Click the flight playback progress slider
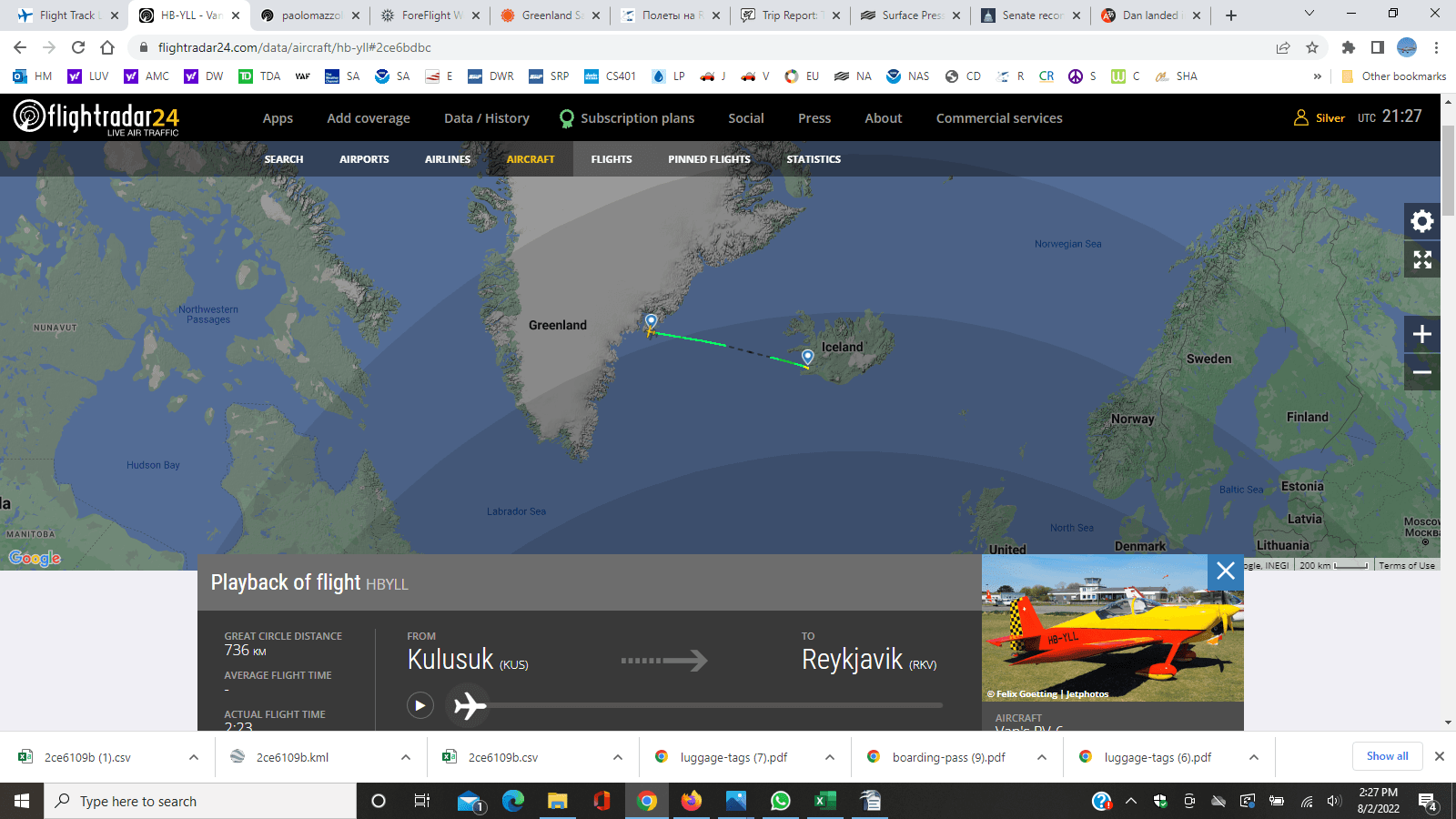This screenshot has width=1456, height=819. pyautogui.click(x=719, y=704)
